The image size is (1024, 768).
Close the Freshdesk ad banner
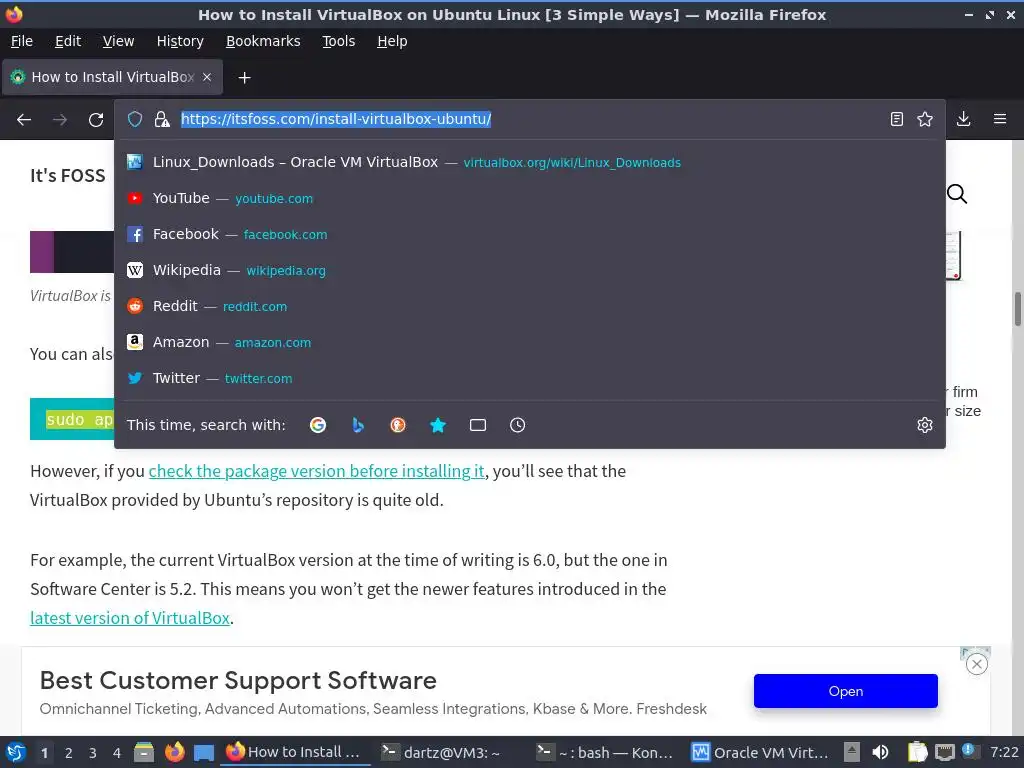pos(976,665)
